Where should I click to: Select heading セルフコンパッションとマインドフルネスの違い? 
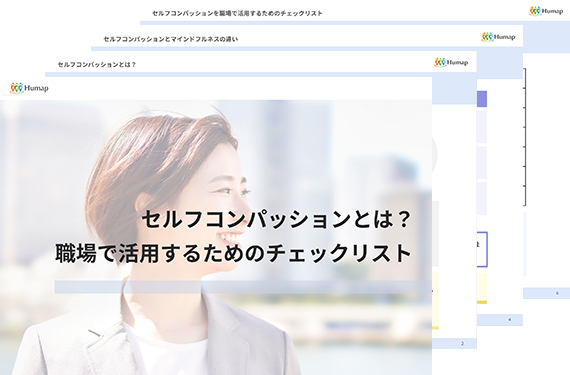[171, 39]
